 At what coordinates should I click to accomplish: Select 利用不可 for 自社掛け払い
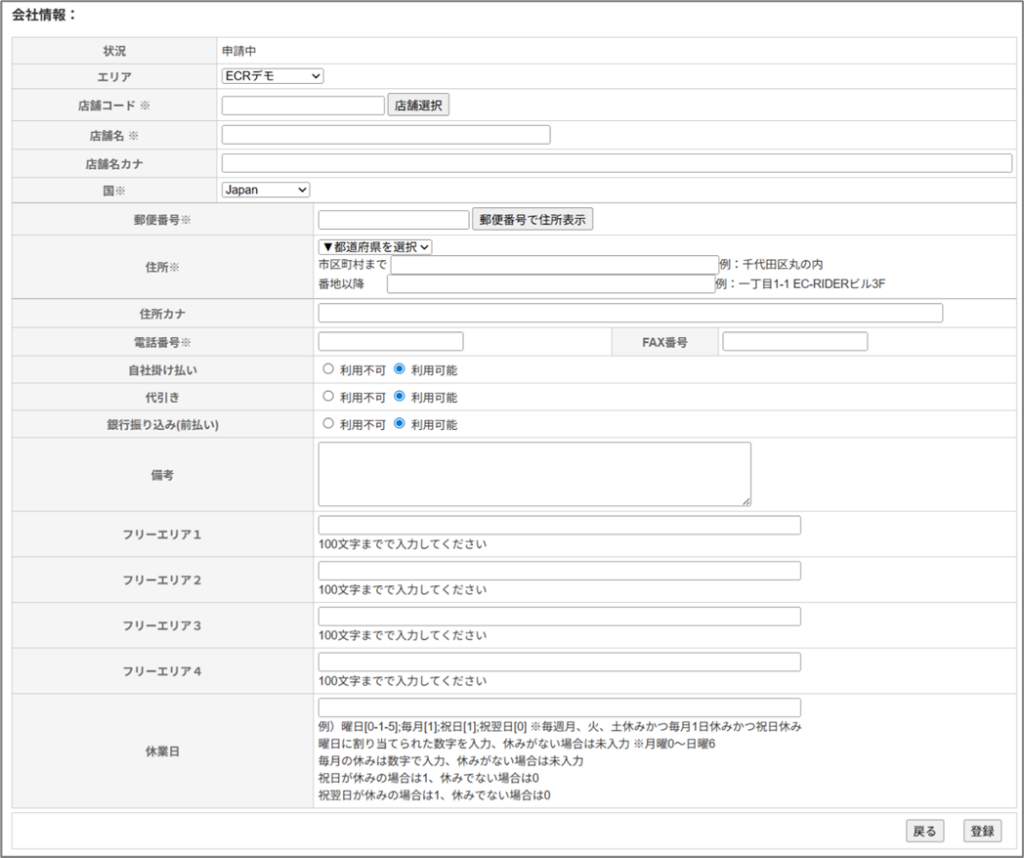328,369
